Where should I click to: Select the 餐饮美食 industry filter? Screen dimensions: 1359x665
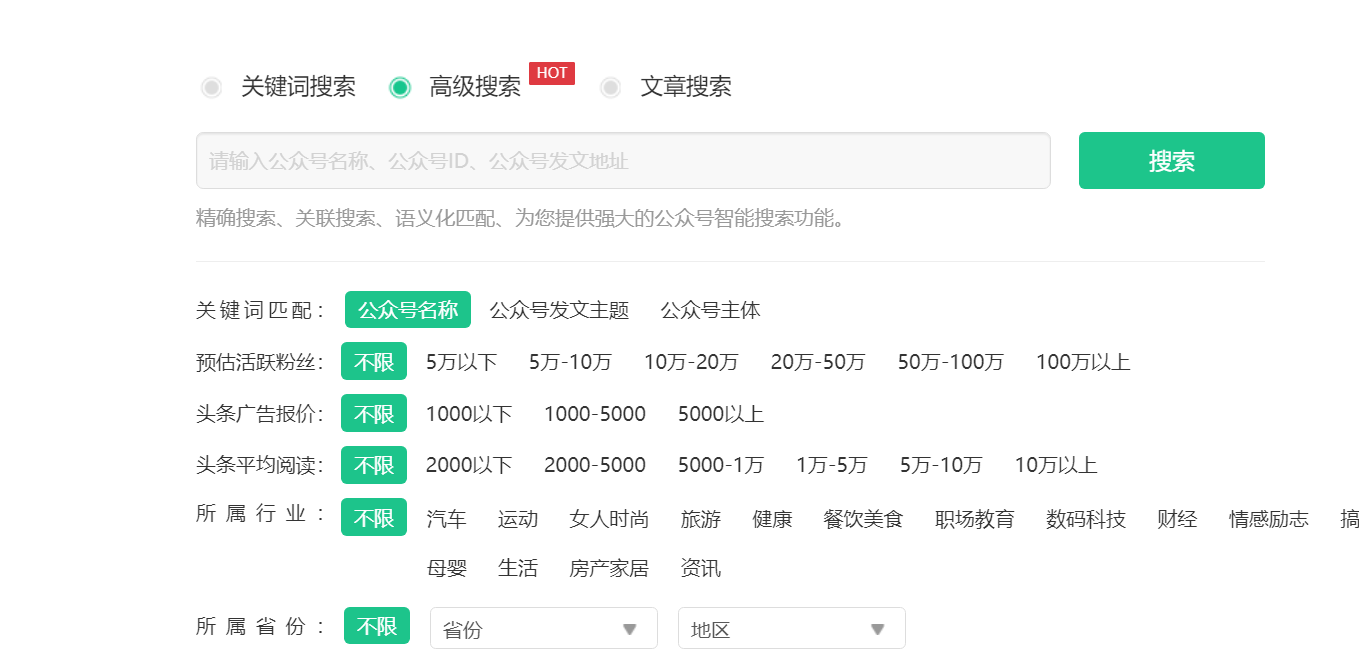point(863,519)
